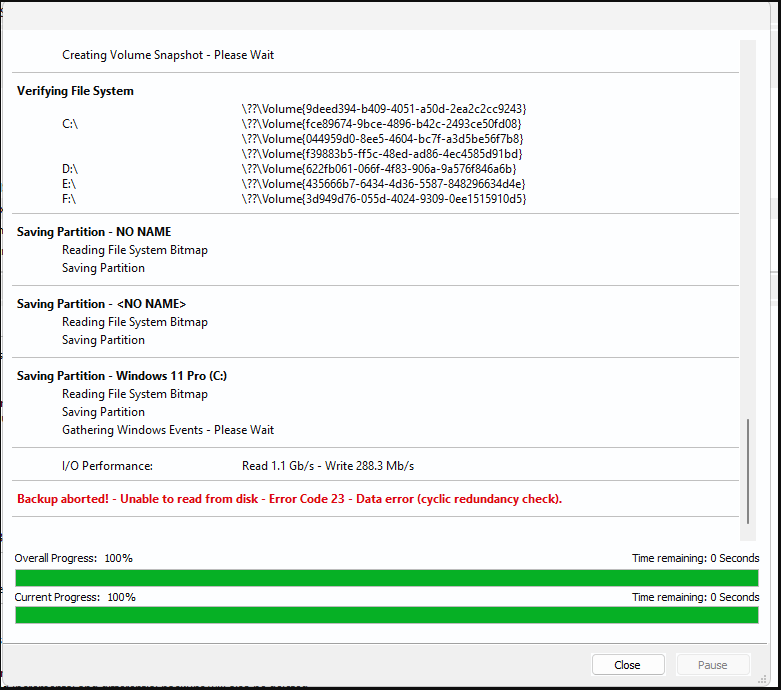781x690 pixels.
Task: Select the F:\ drive entry
Action: [x=69, y=199]
